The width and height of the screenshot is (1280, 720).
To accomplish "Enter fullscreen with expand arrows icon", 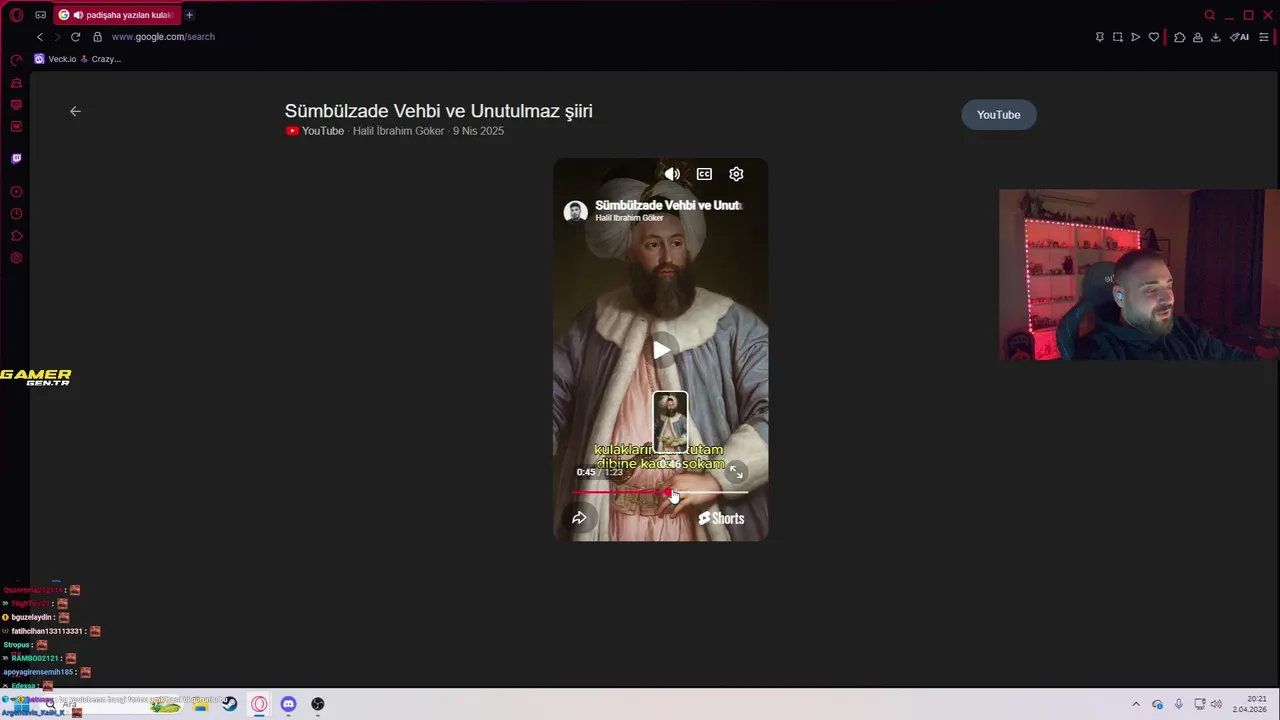I will 736,472.
